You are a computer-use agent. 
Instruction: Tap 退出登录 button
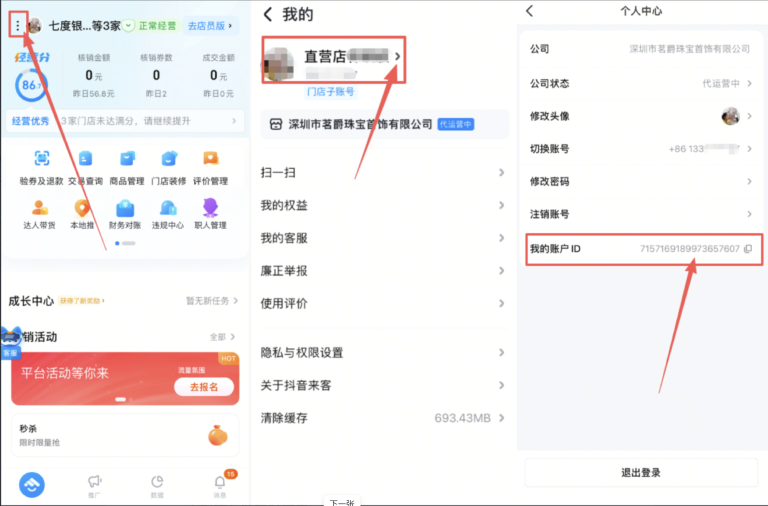coord(641,473)
